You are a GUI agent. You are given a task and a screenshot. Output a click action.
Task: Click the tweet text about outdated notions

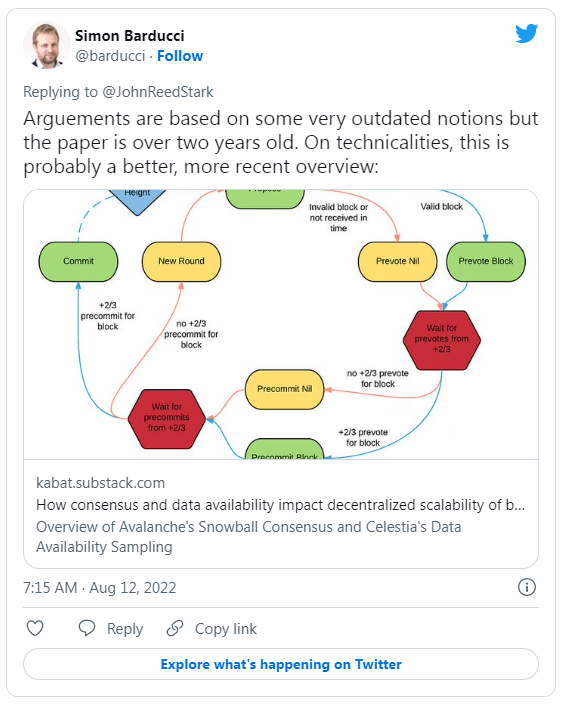281,142
